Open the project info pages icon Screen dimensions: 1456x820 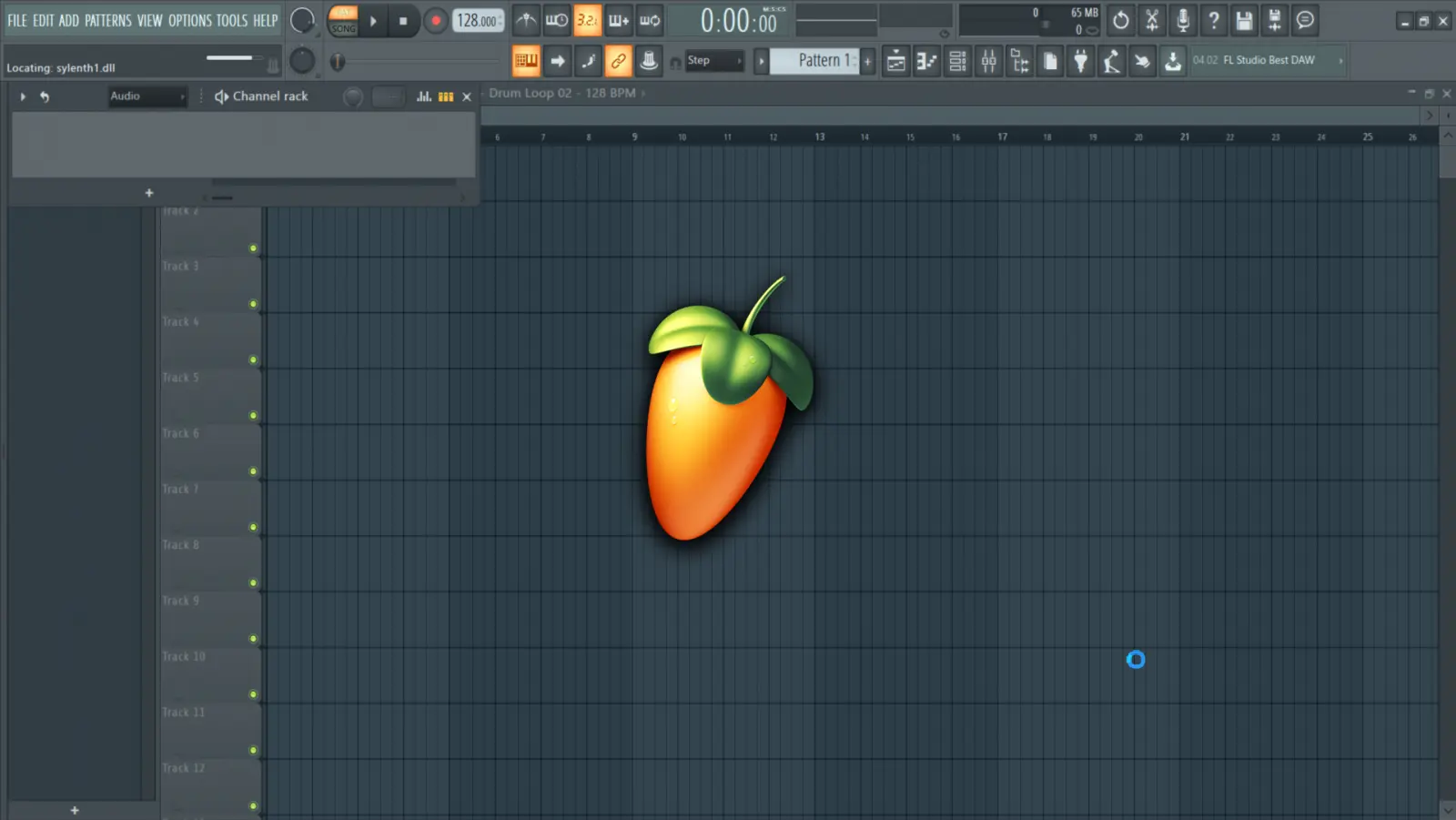1050,61
